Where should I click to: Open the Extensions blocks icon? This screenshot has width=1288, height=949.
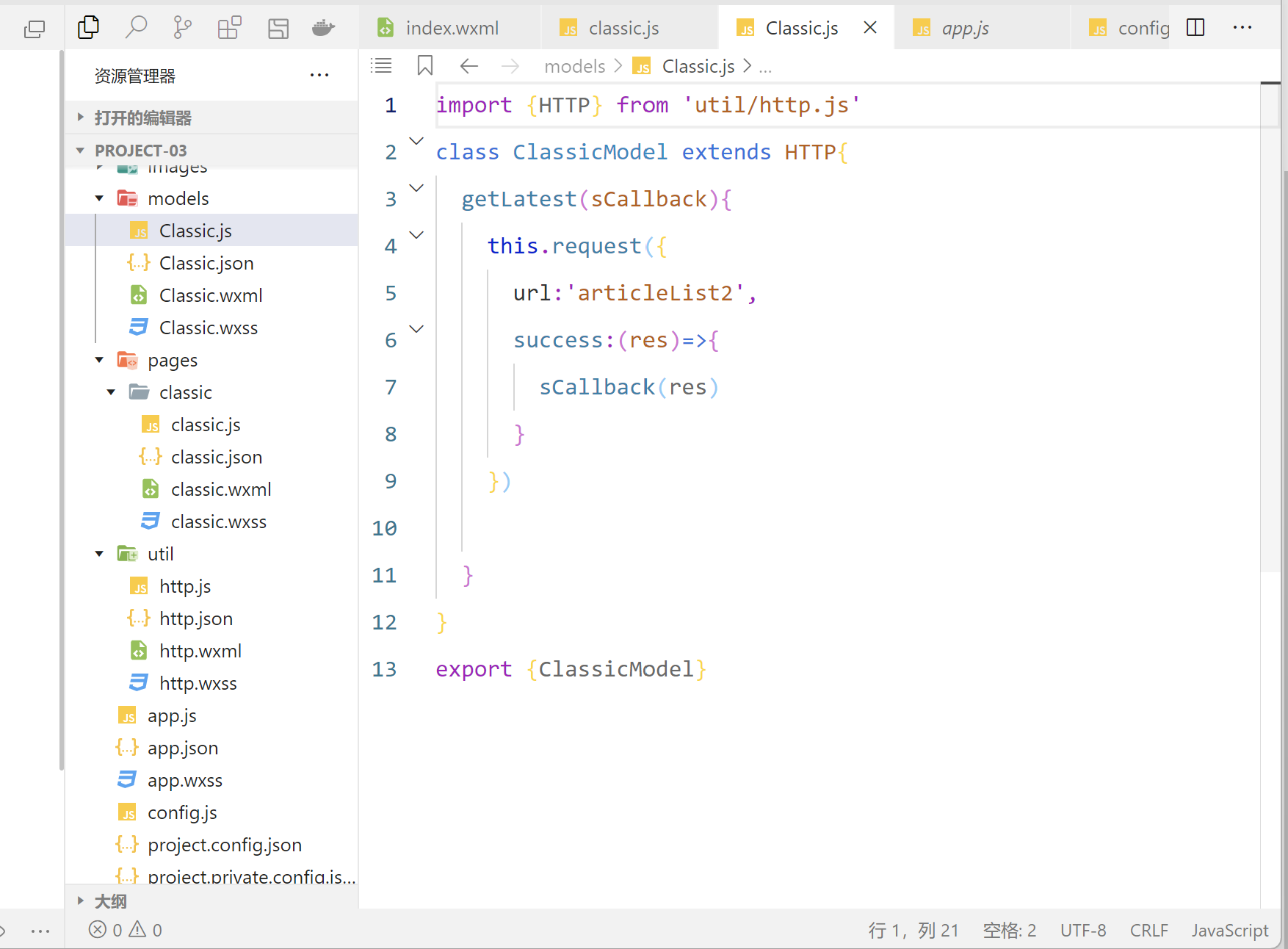229,28
